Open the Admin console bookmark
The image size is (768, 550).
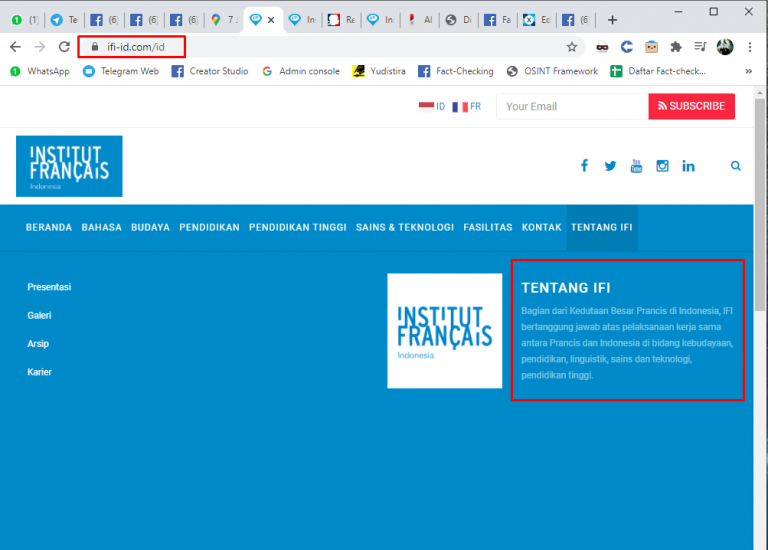[301, 72]
